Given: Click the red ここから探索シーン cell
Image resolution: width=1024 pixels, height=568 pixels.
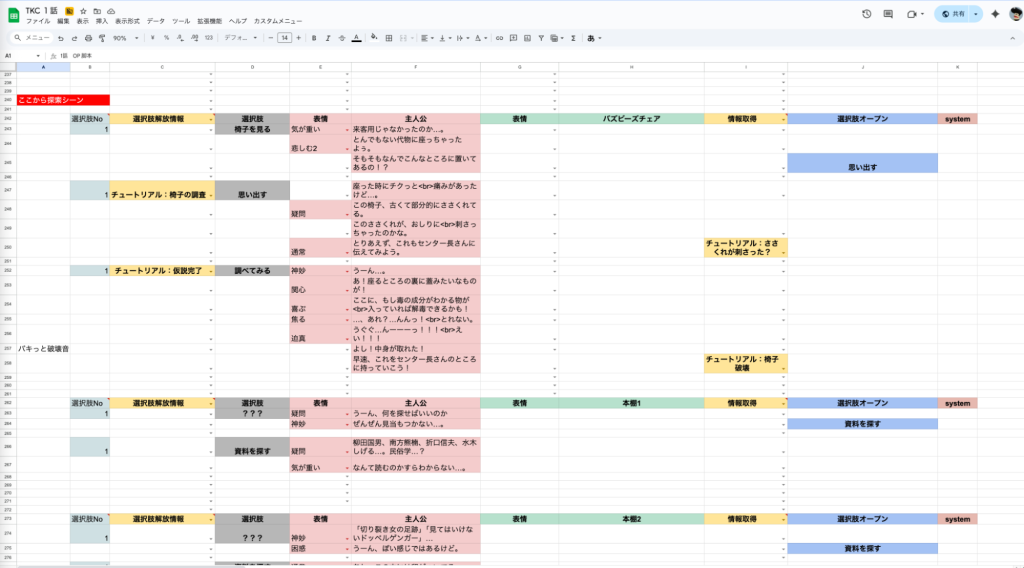Looking at the screenshot, I should pos(63,100).
